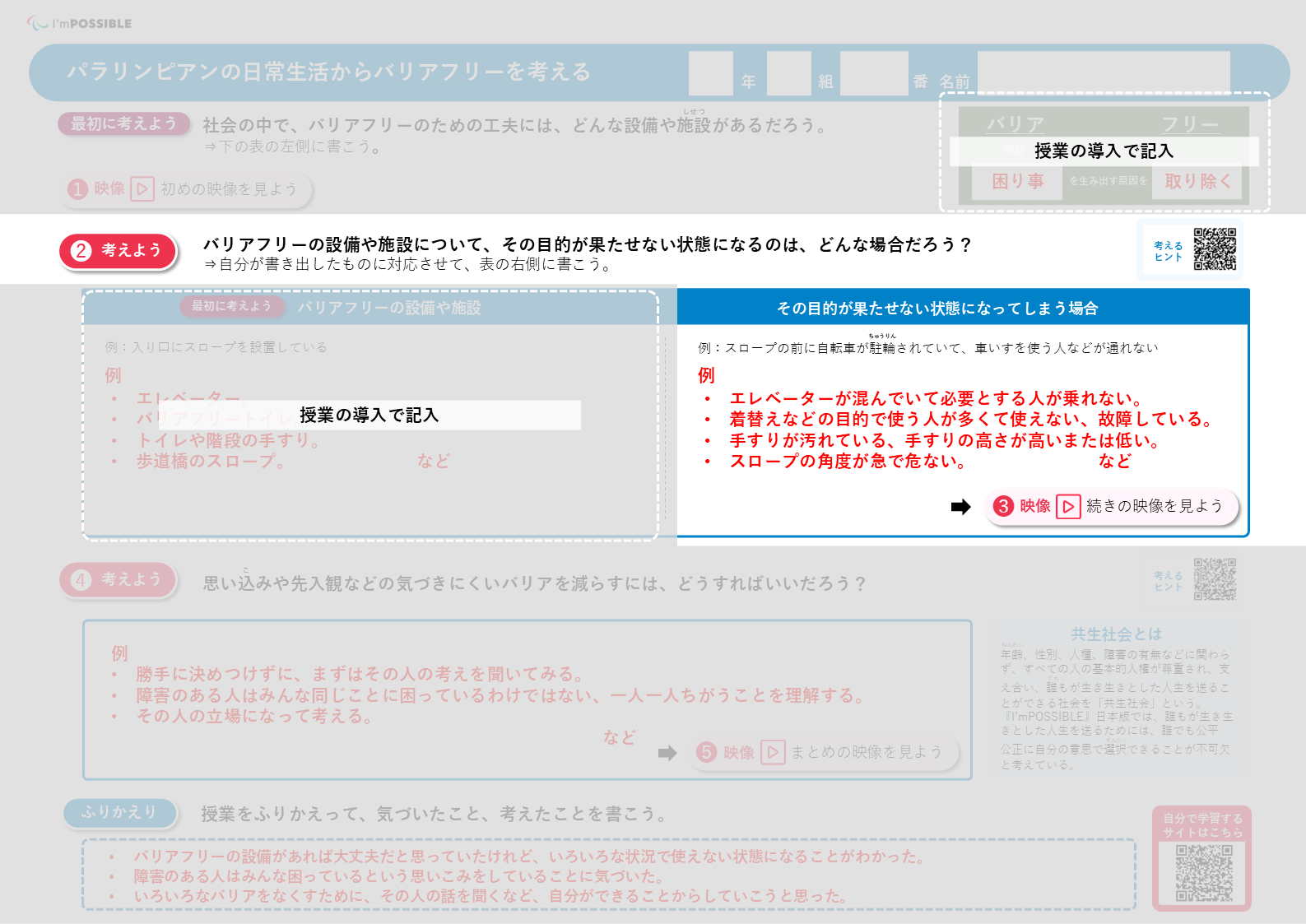Click the I'mPOSSIBLE logo
This screenshot has width=1306, height=924.
80,23
